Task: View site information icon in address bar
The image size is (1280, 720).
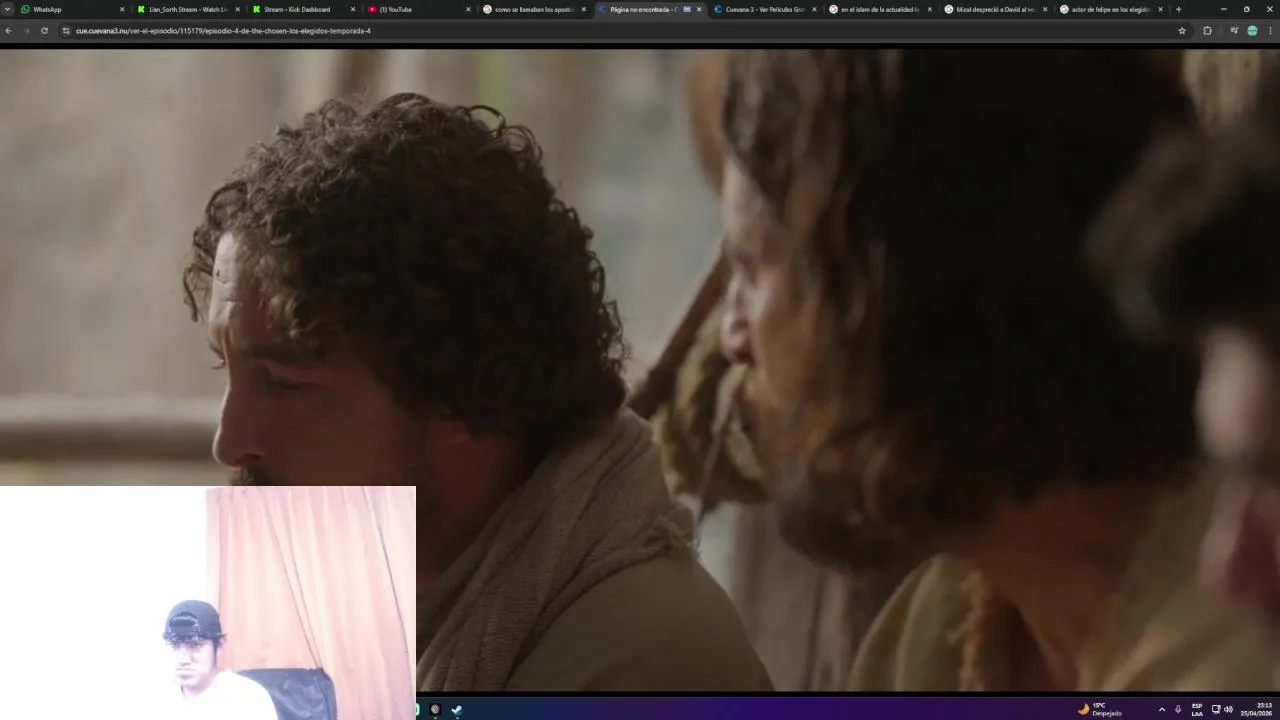Action: coord(66,31)
